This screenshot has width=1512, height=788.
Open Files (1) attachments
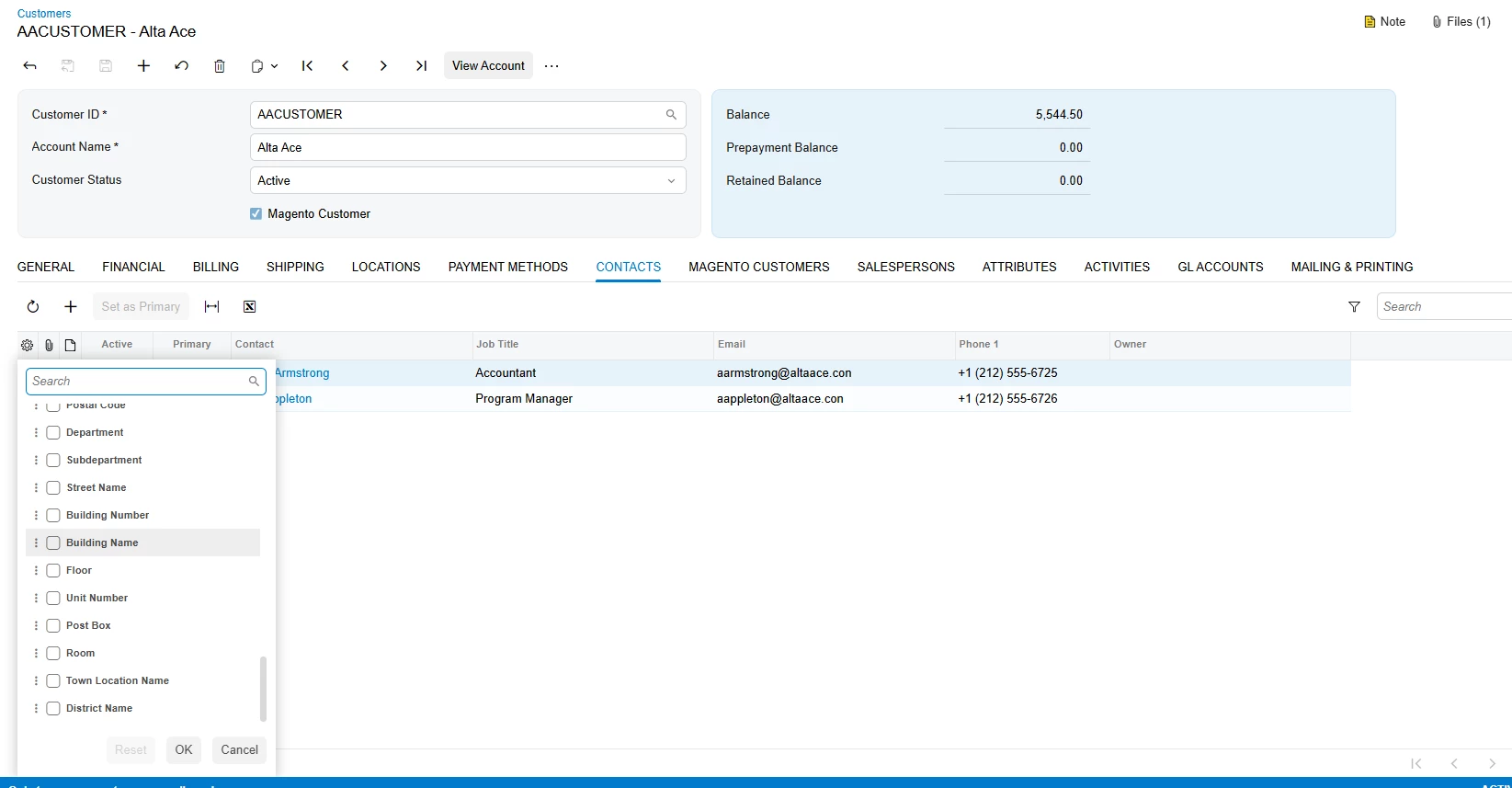[x=1461, y=22]
